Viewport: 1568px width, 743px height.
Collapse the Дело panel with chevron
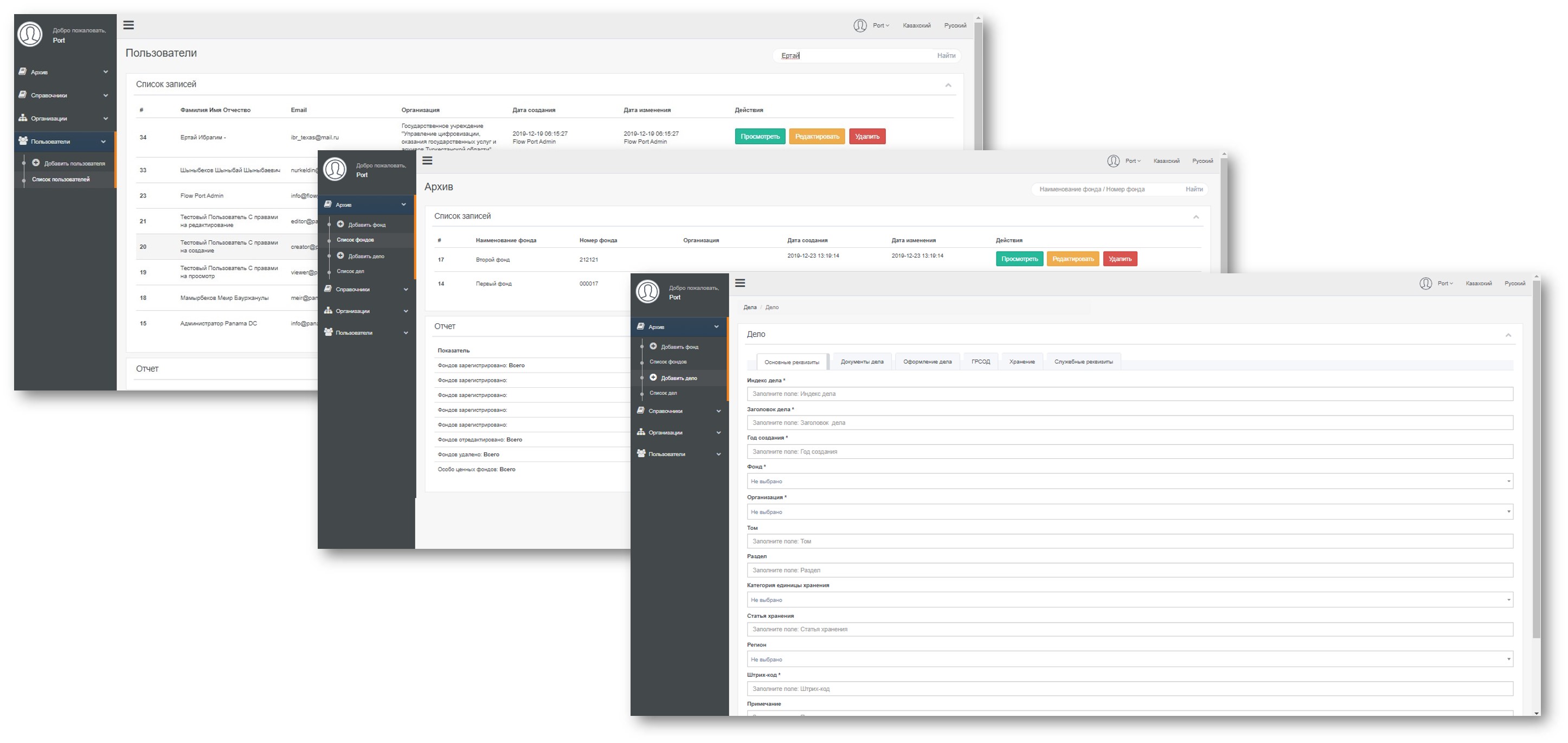point(1508,335)
